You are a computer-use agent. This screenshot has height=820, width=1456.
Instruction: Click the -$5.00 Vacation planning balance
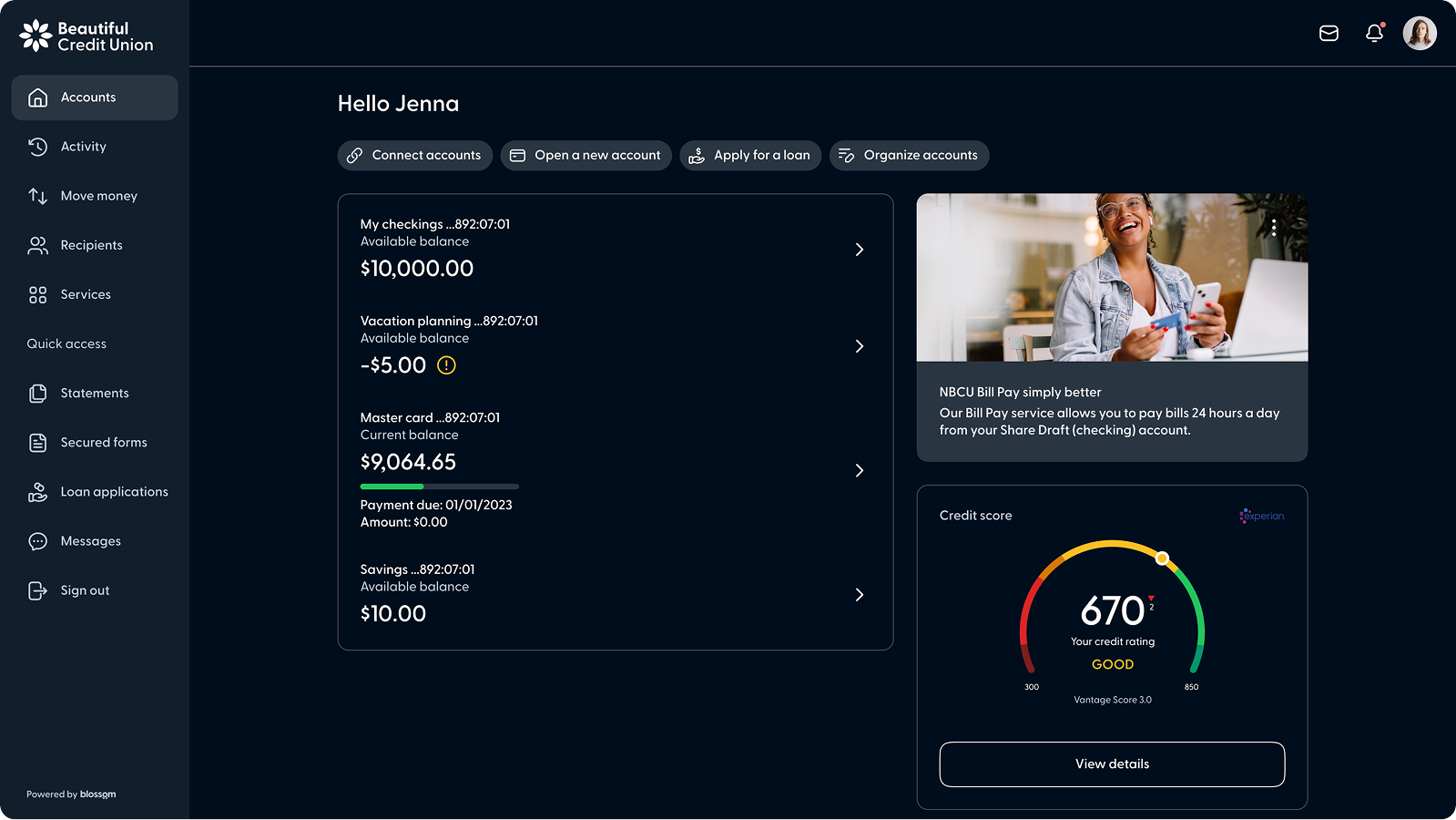pos(393,365)
